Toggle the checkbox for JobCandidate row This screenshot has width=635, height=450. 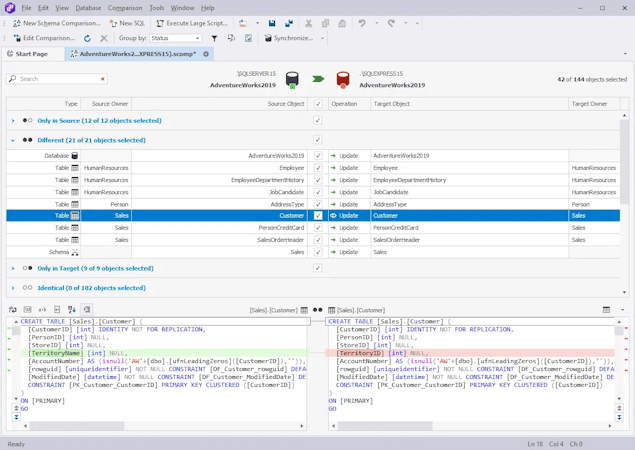(x=318, y=192)
